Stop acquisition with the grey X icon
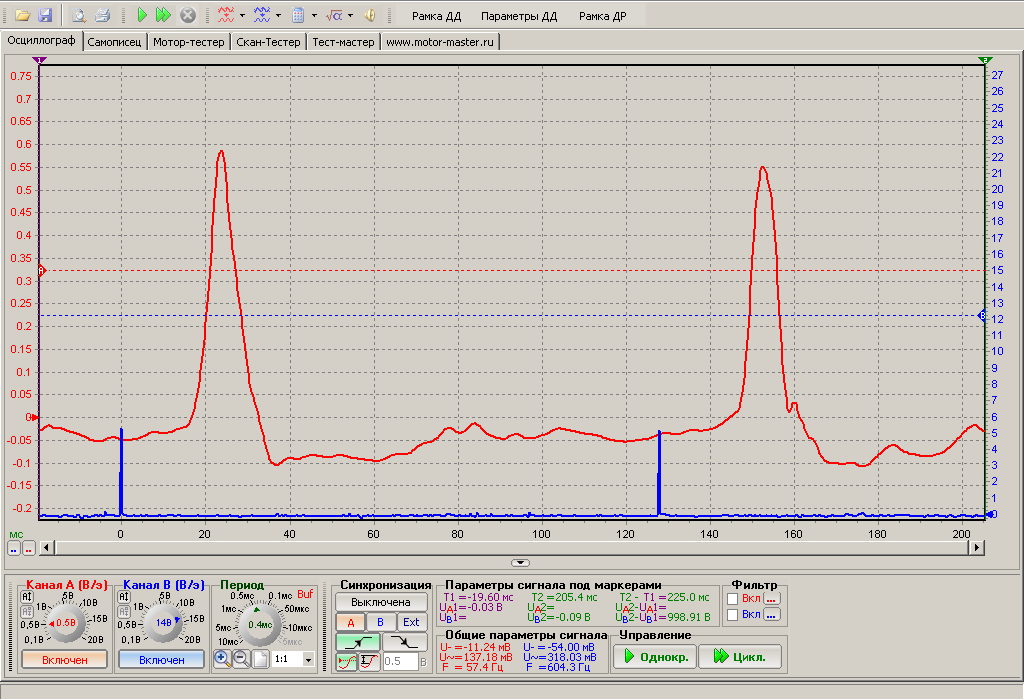The height and width of the screenshot is (700, 1024). [187, 15]
